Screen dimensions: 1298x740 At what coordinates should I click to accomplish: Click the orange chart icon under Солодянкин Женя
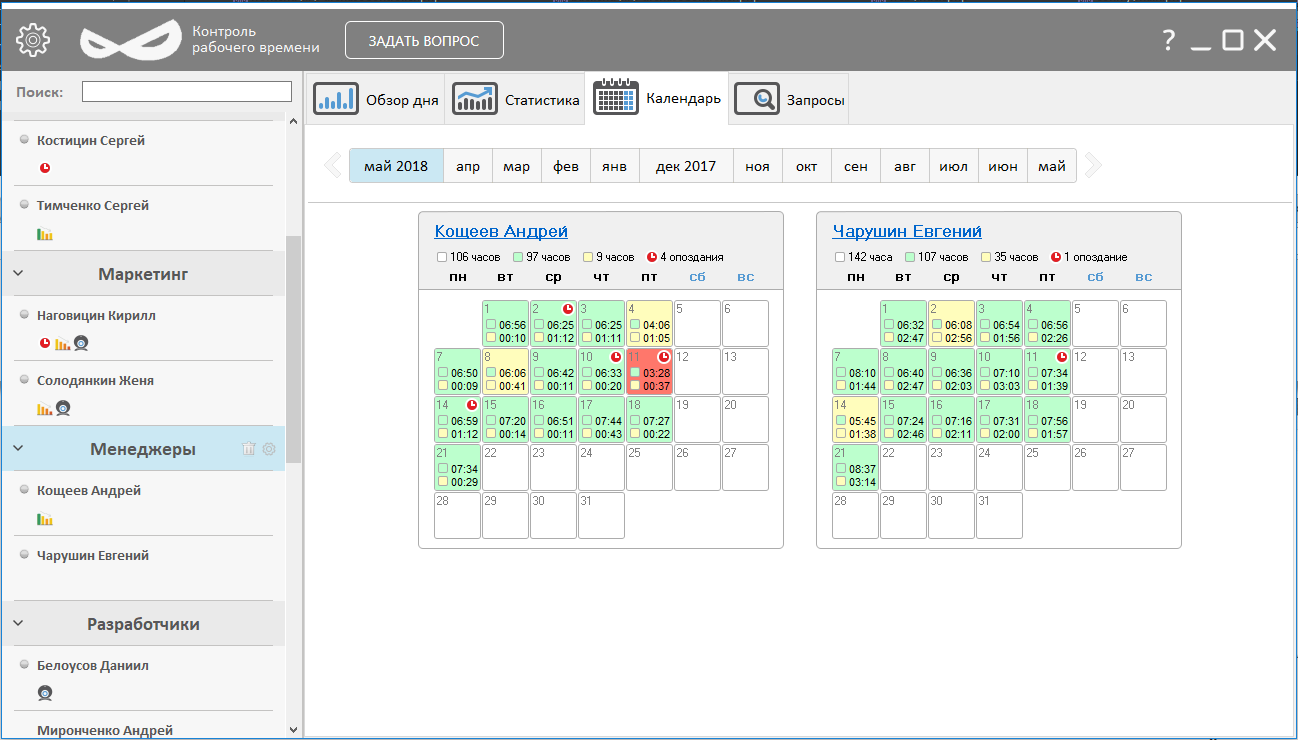[45, 408]
